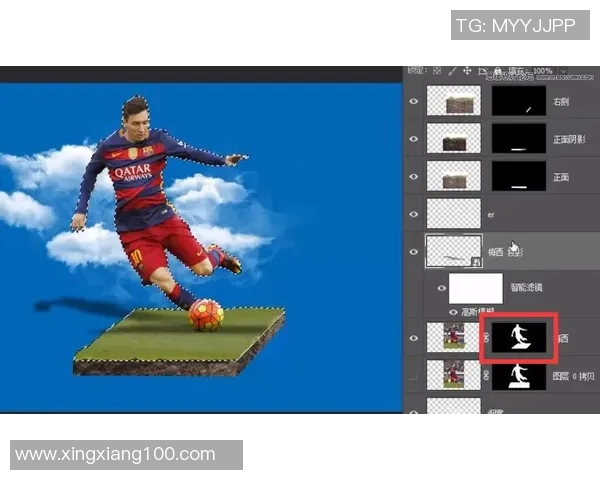The image size is (600, 480).
Task: Click the fill 100% value field
Action: [543, 71]
